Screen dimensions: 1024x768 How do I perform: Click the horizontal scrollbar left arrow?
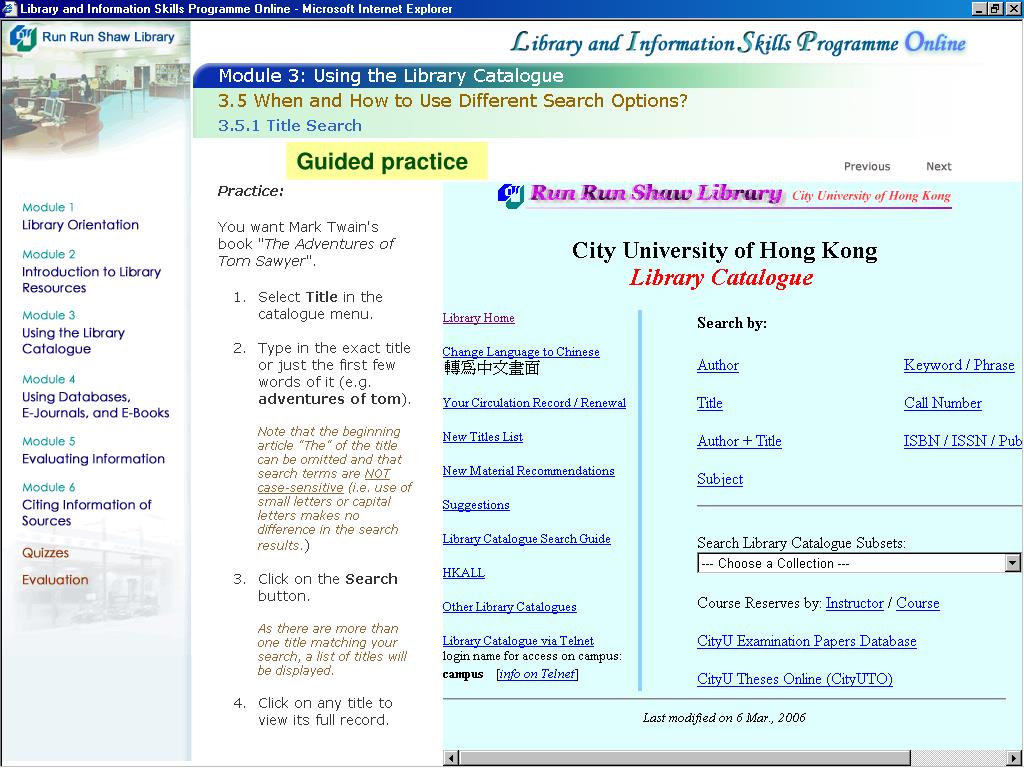pyautogui.click(x=451, y=758)
